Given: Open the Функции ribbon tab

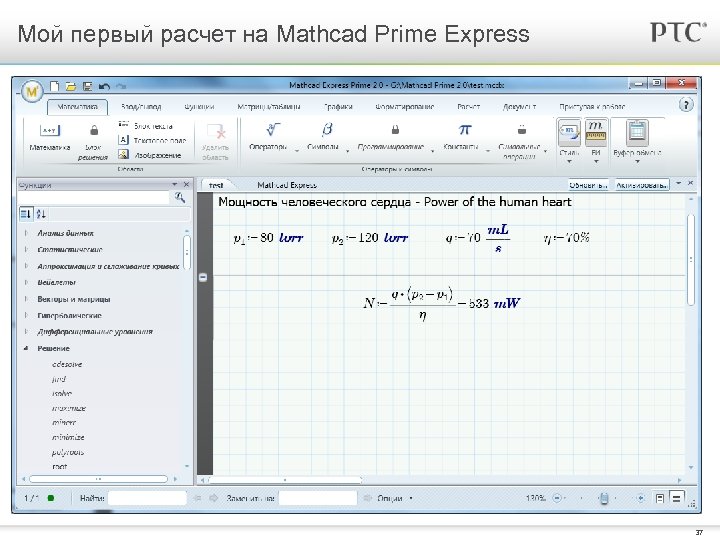Looking at the screenshot, I should point(199,107).
